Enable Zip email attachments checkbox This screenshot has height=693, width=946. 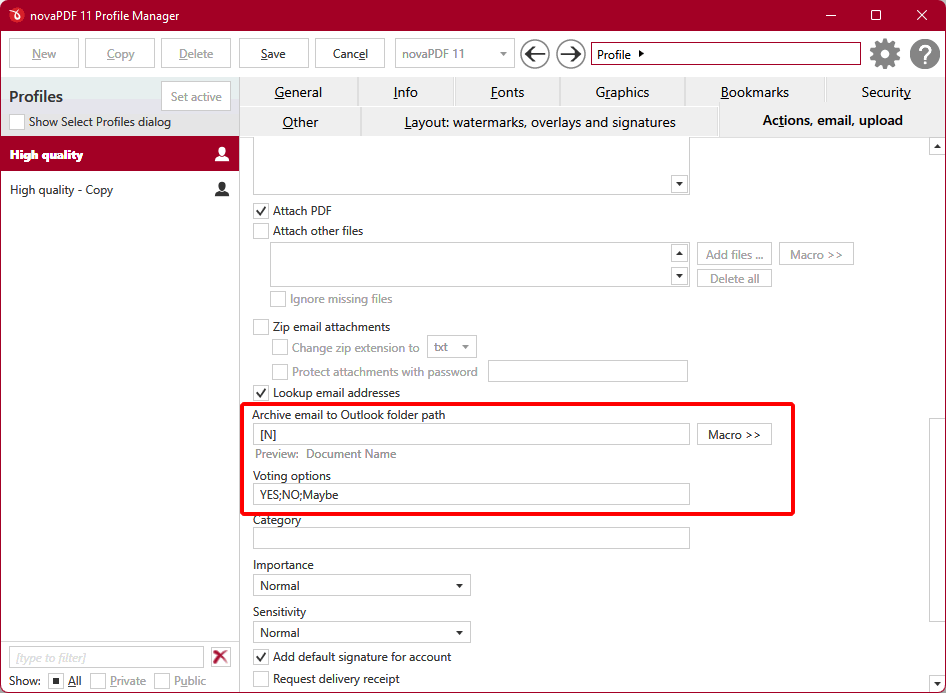pyautogui.click(x=261, y=327)
